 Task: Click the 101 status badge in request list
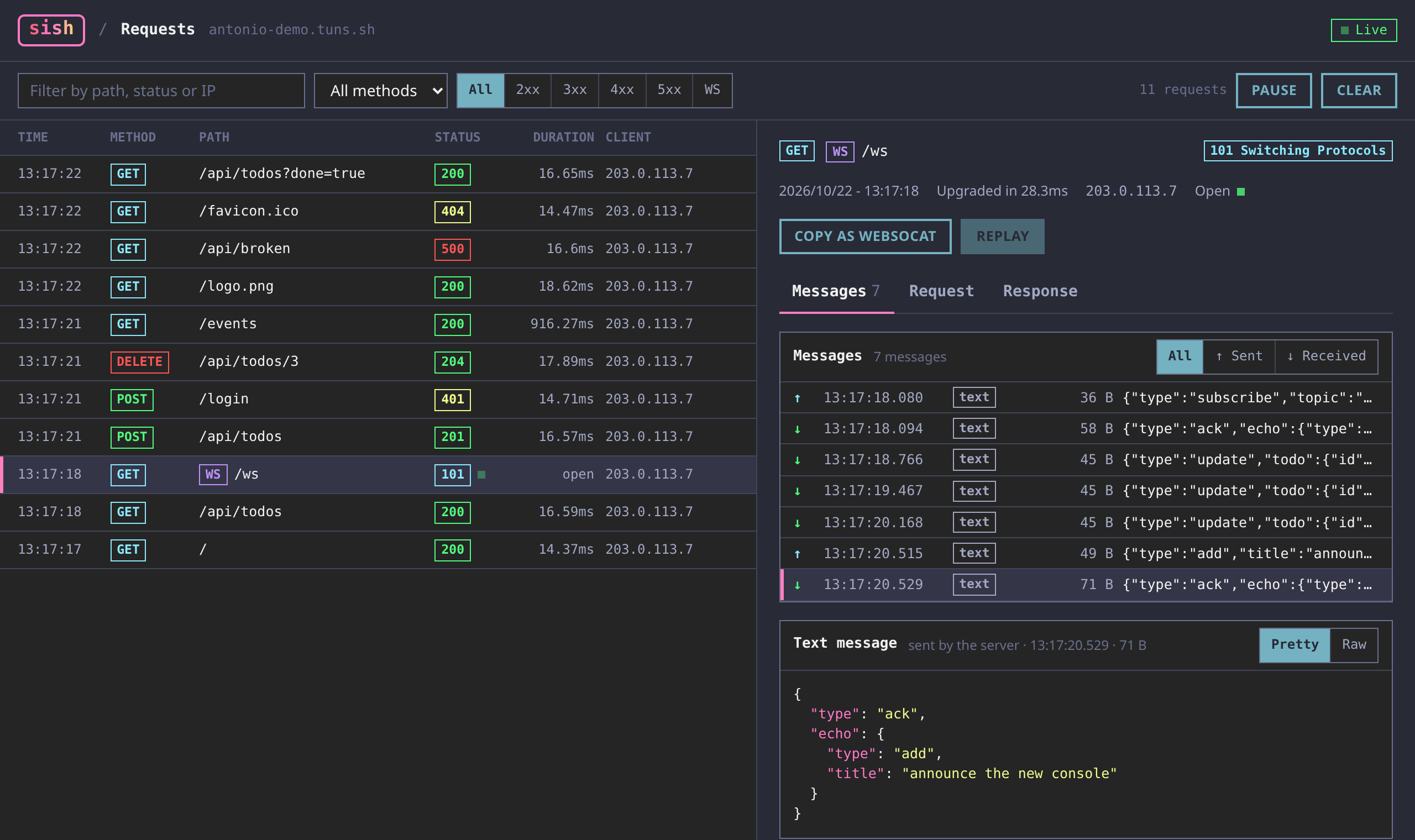452,474
